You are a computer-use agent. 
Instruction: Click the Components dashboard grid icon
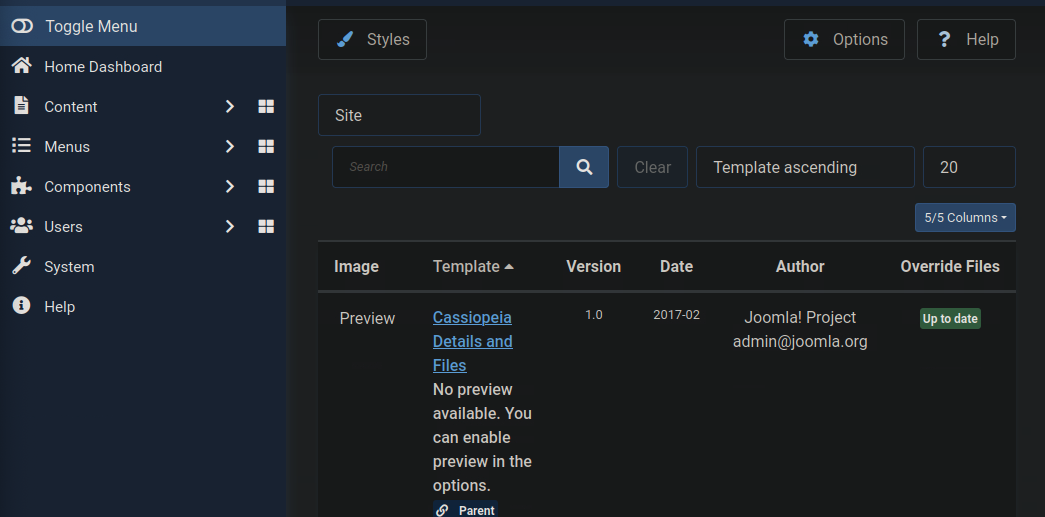(x=266, y=187)
